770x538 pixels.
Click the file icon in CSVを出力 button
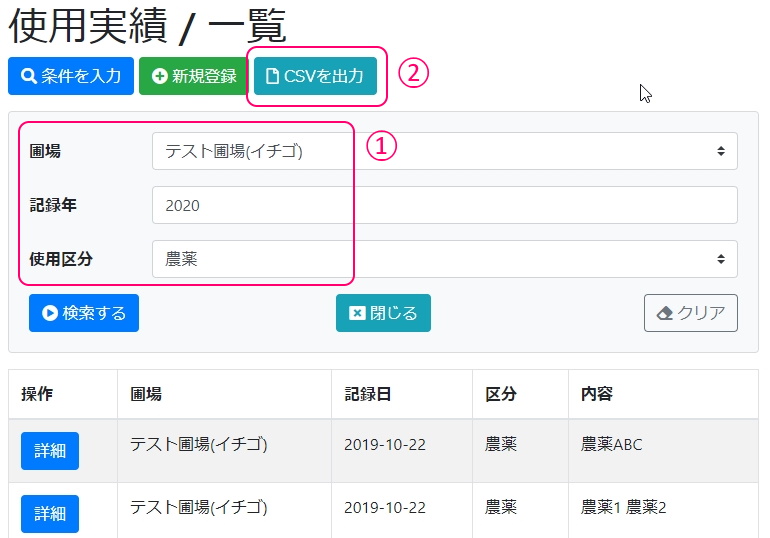click(272, 77)
